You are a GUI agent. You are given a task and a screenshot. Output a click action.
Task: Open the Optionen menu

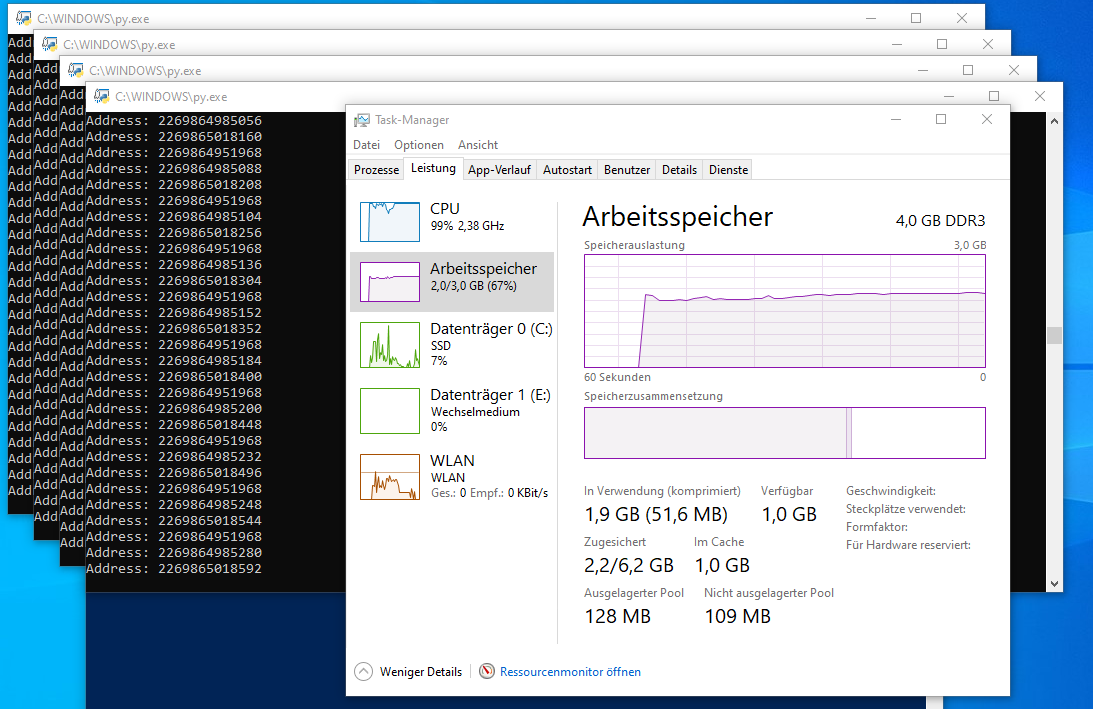coord(418,144)
